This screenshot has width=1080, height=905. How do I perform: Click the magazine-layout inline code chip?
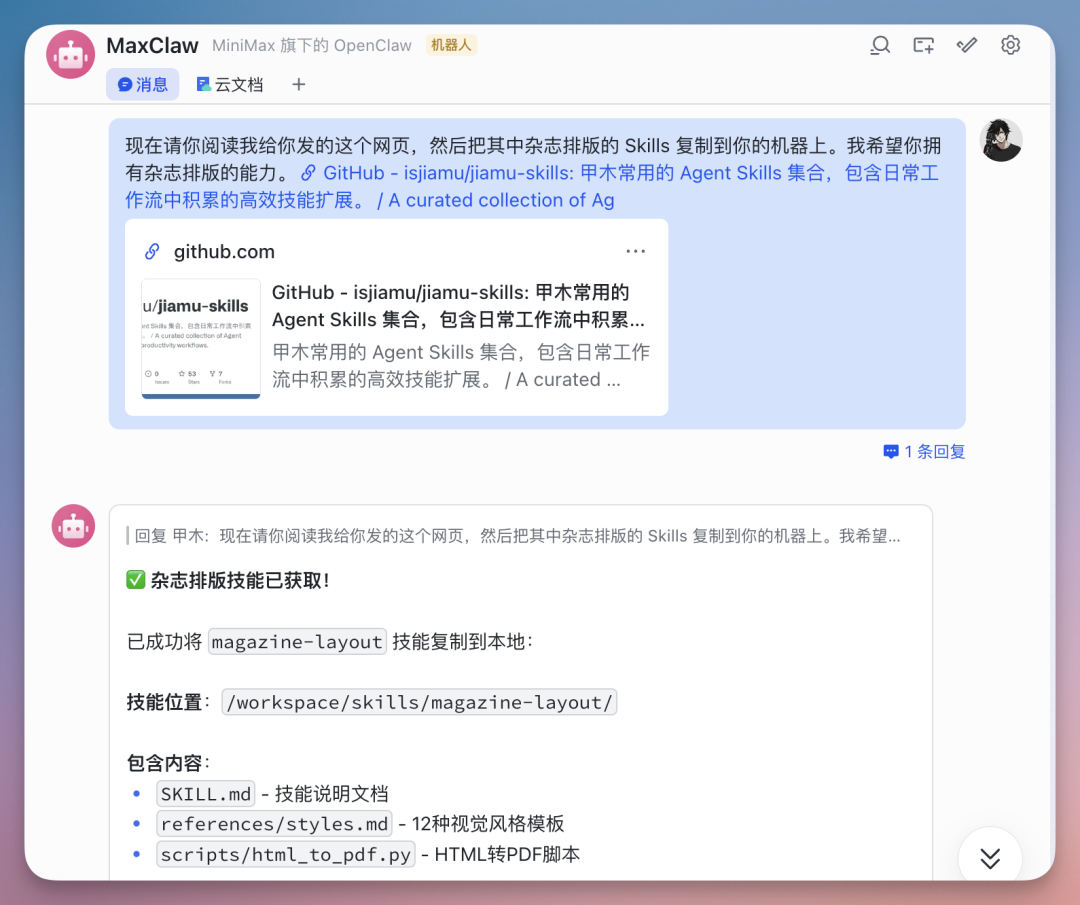(x=296, y=642)
